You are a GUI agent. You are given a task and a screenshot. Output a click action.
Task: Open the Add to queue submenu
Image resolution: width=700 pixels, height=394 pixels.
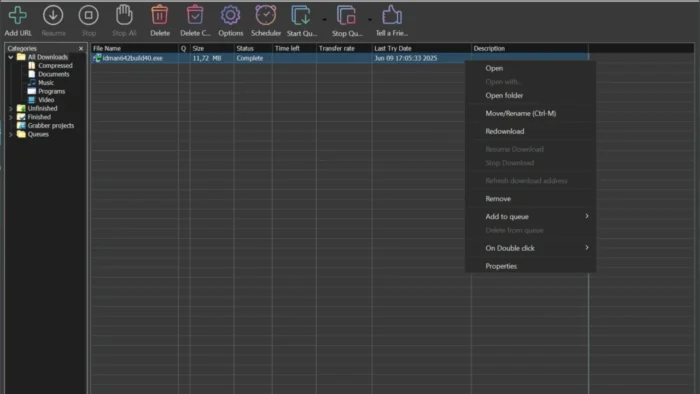coord(530,216)
